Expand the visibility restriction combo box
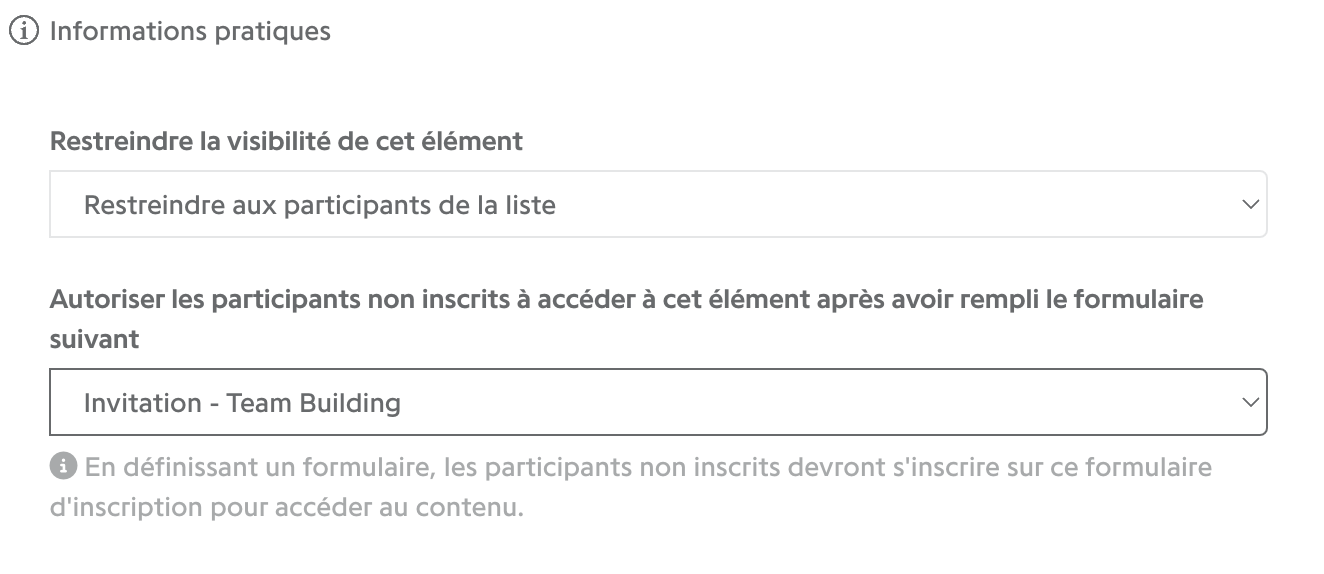This screenshot has width=1324, height=574. (x=658, y=204)
